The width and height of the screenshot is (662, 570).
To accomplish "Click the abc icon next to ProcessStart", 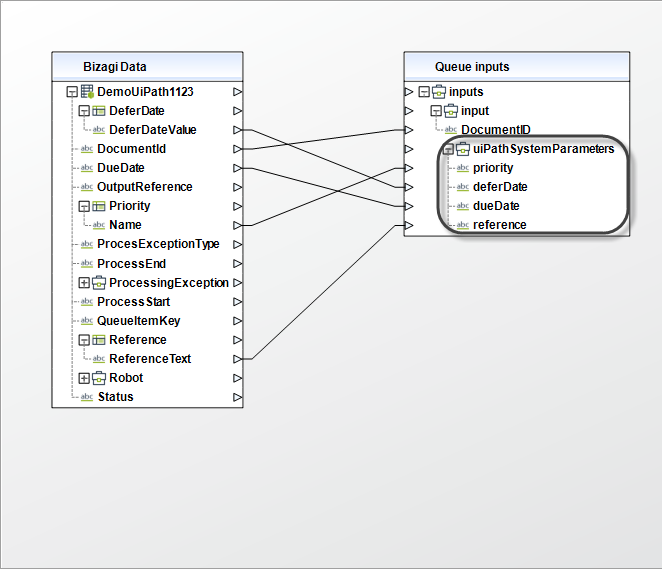I will coord(87,301).
